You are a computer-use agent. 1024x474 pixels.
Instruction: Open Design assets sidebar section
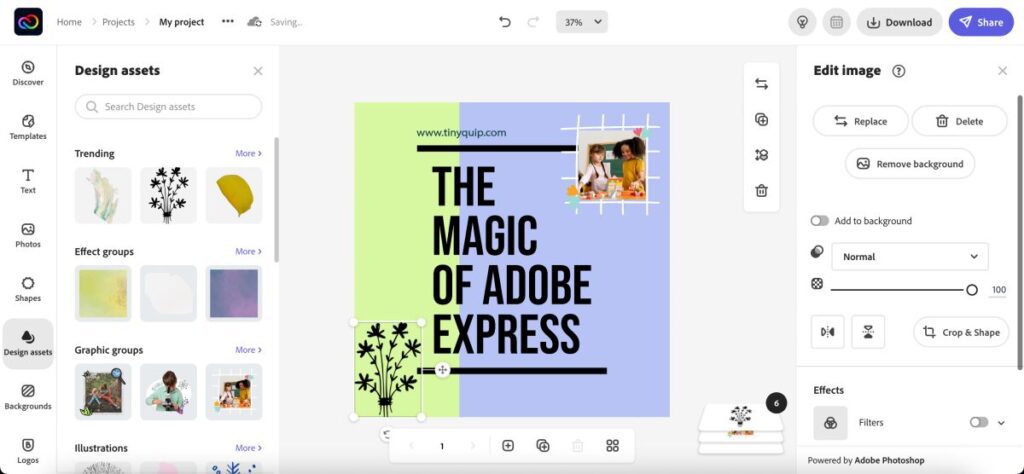(x=28, y=344)
